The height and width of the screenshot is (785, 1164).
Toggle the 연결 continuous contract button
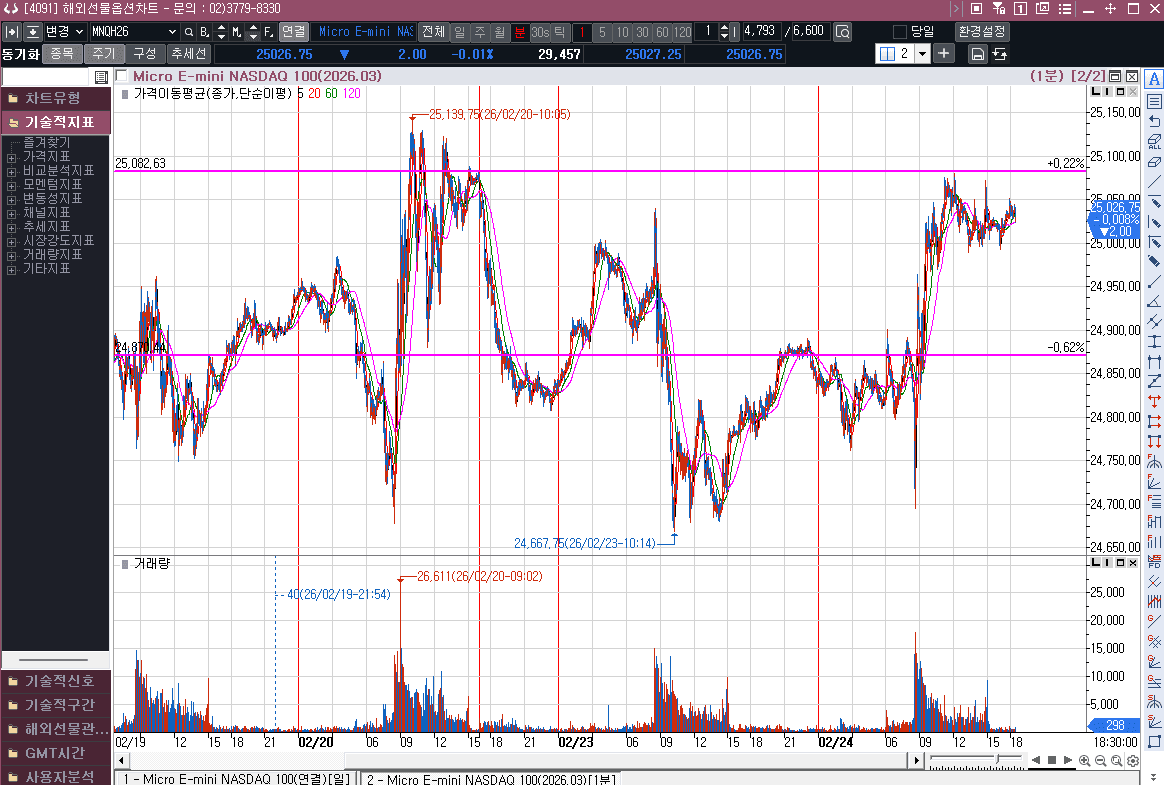point(293,32)
